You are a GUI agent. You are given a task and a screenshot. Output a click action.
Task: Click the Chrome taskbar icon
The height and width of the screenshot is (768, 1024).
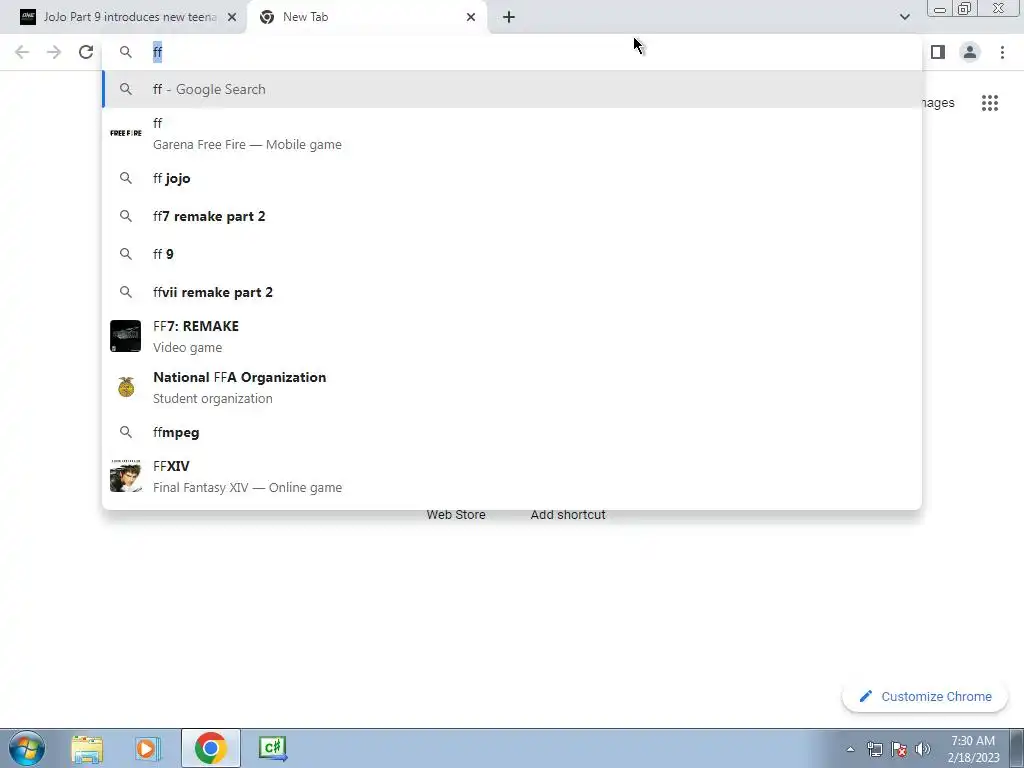tap(210, 748)
